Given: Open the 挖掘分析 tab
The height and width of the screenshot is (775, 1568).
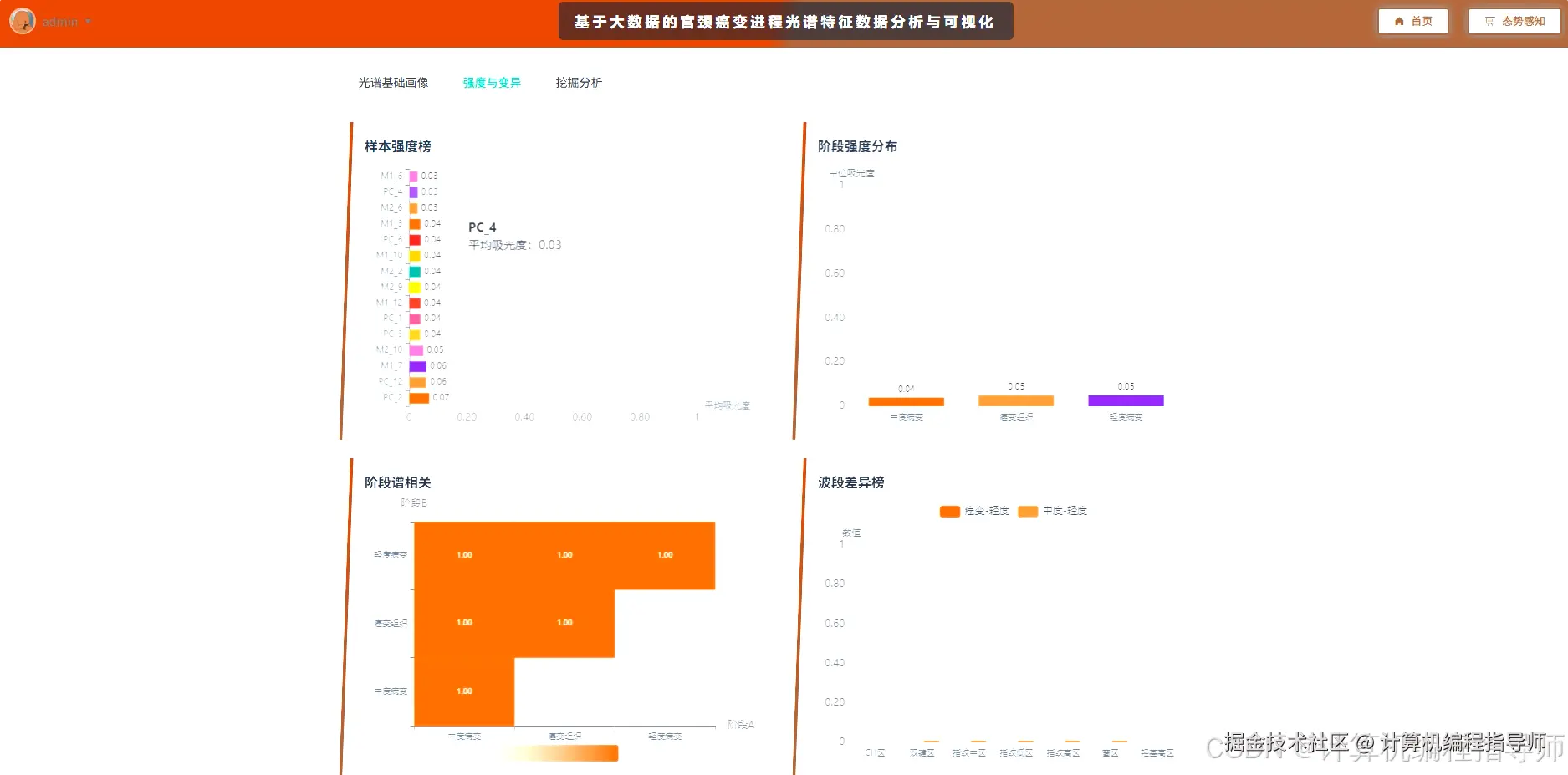Looking at the screenshot, I should 579,83.
